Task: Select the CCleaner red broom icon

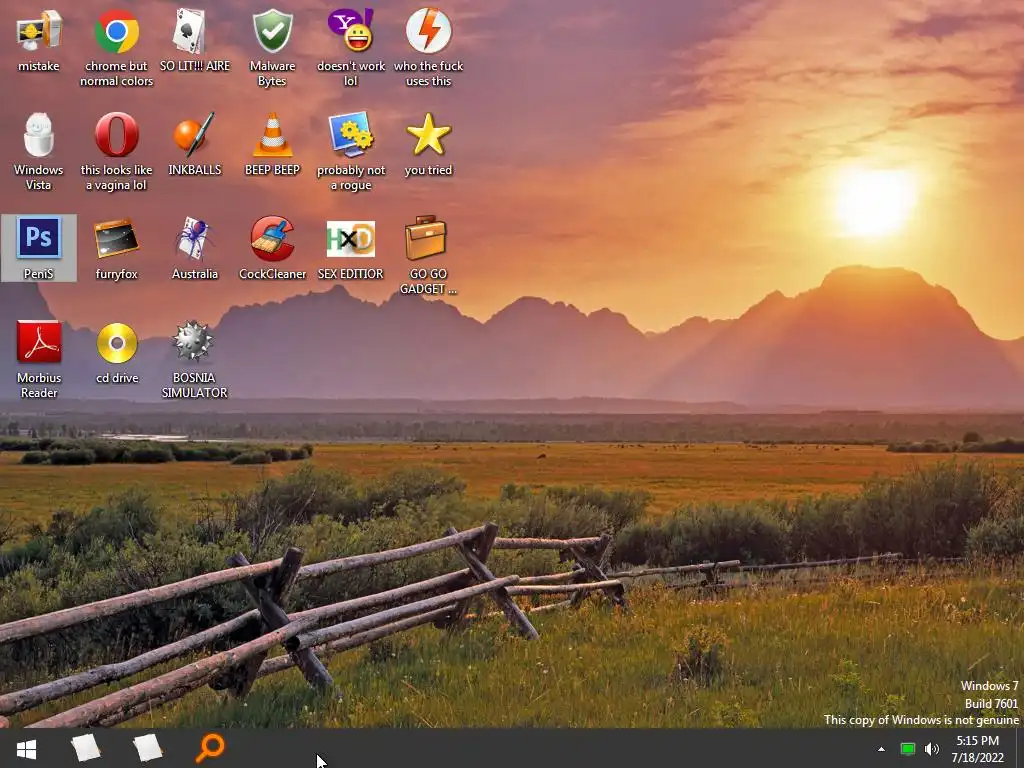Action: point(272,239)
